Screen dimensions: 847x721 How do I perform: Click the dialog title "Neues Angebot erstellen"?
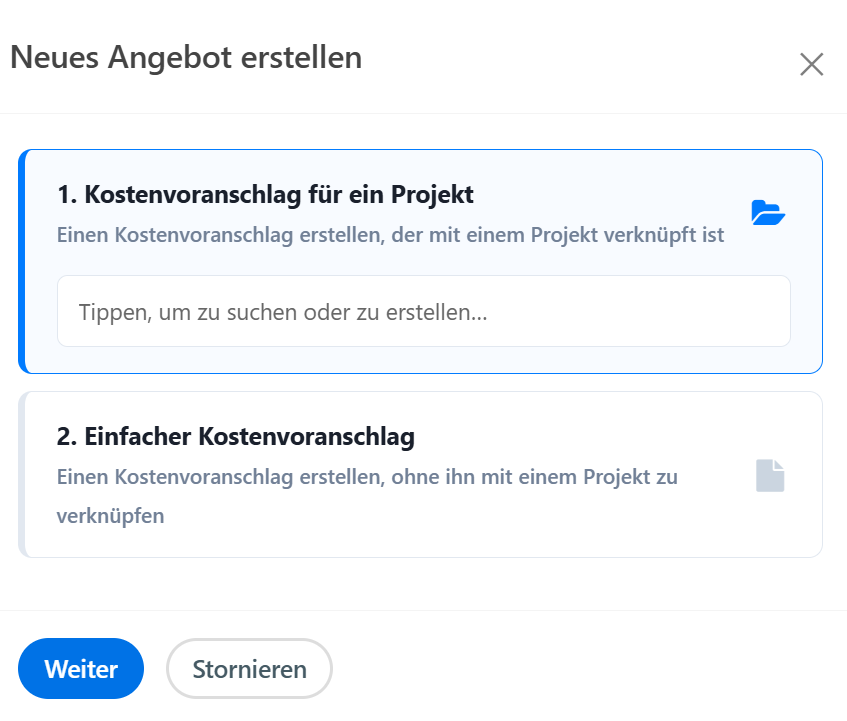click(x=186, y=58)
